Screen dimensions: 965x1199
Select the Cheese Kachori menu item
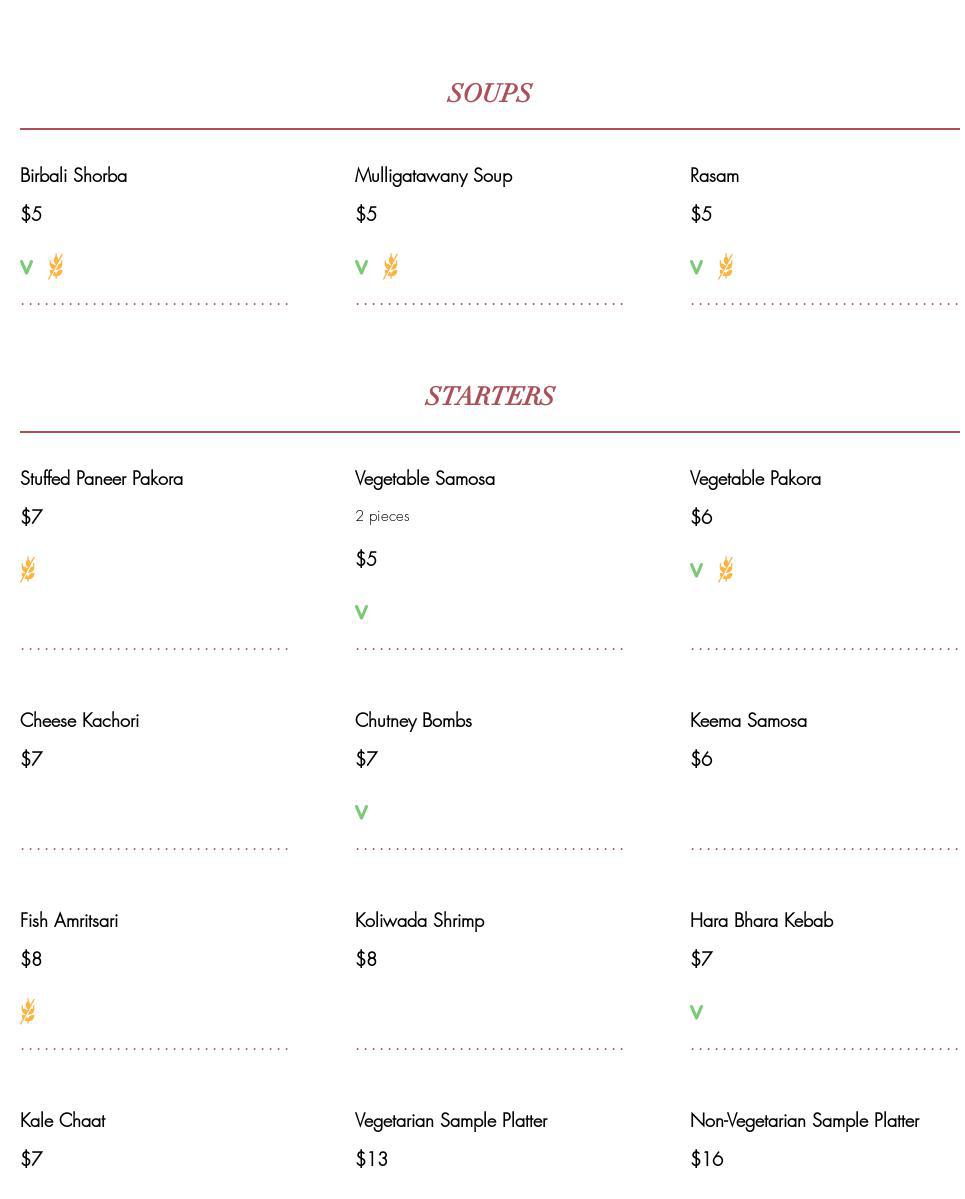tap(80, 721)
